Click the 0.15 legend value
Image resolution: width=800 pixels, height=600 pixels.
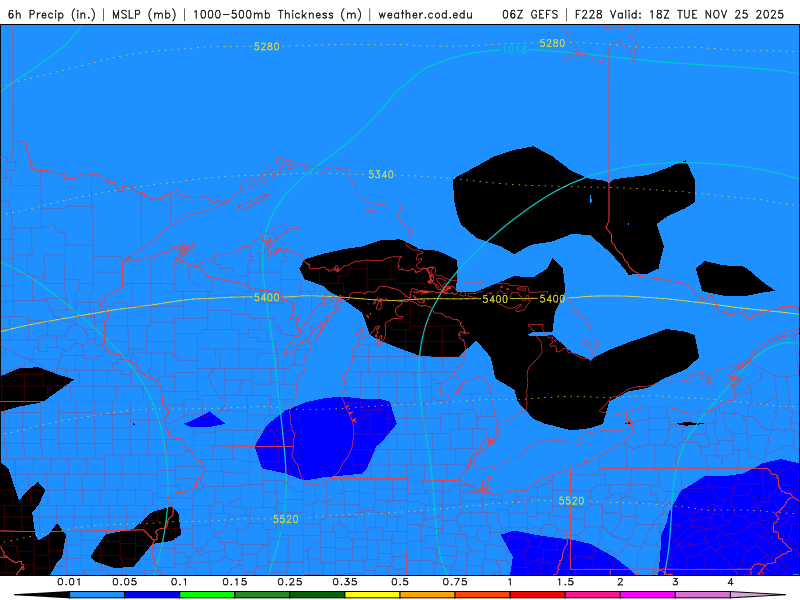tap(235, 582)
